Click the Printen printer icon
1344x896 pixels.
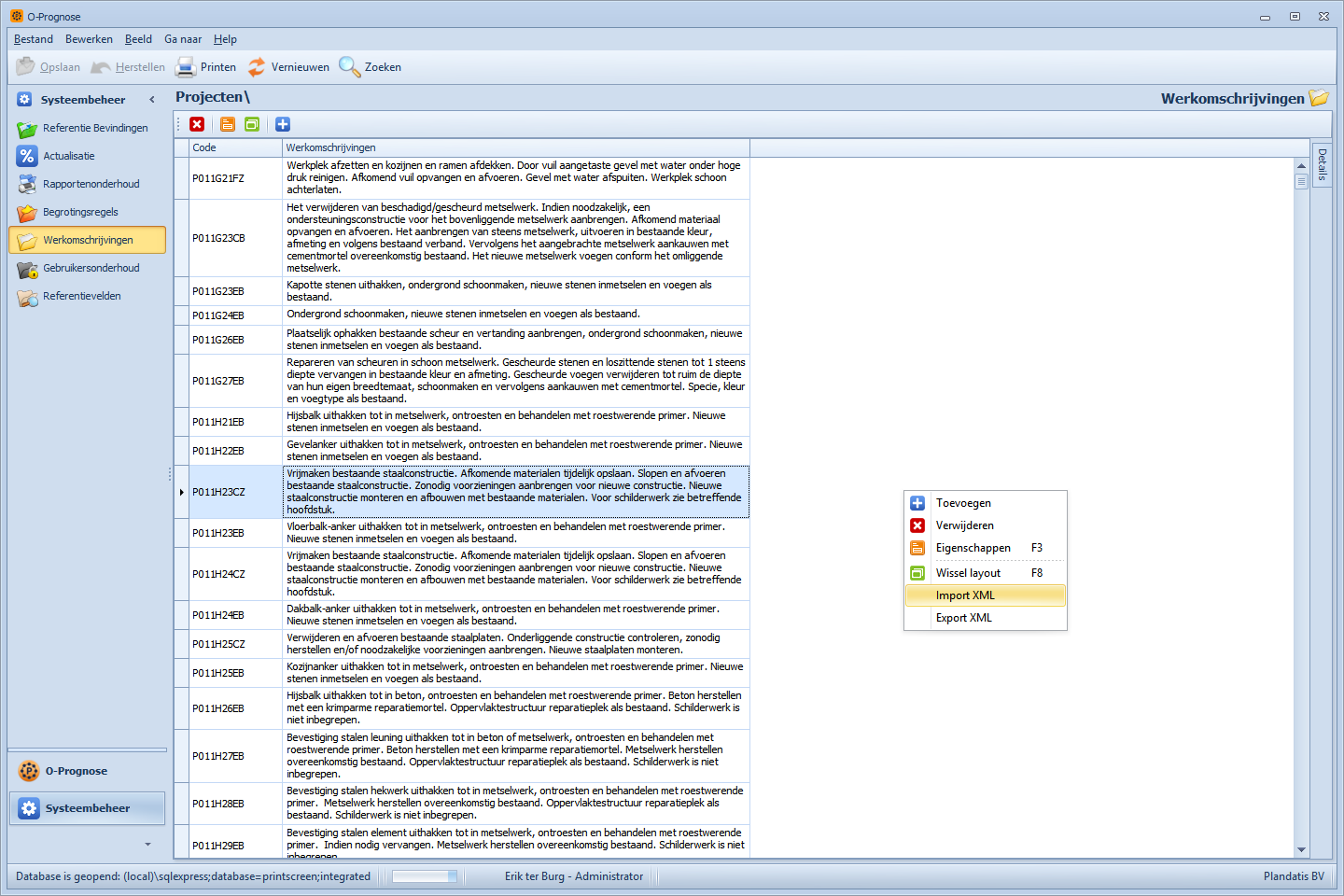186,67
